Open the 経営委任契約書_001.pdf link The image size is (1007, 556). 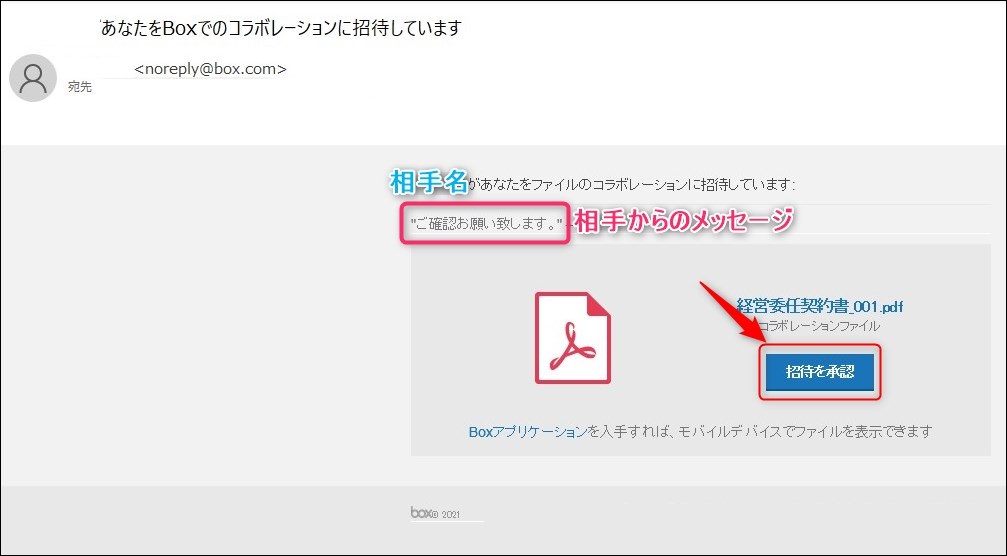820,306
